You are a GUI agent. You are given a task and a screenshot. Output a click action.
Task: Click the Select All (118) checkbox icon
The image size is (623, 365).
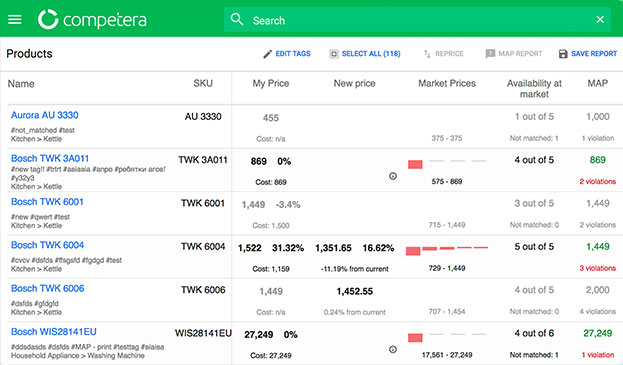pos(334,54)
